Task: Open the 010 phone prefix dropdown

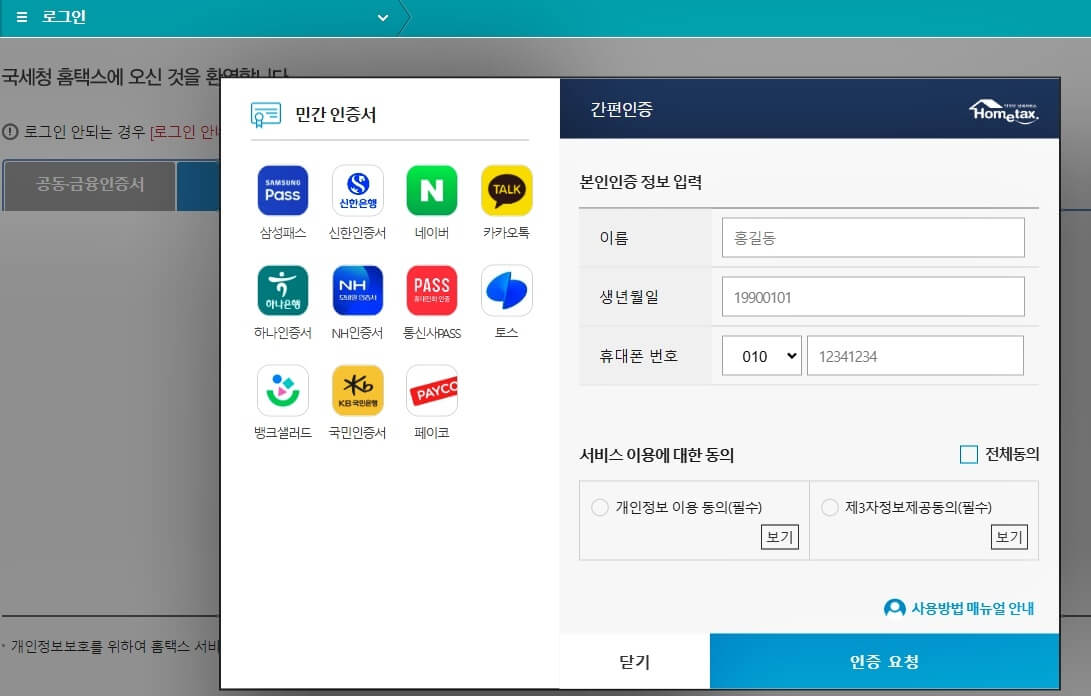Action: [x=762, y=356]
